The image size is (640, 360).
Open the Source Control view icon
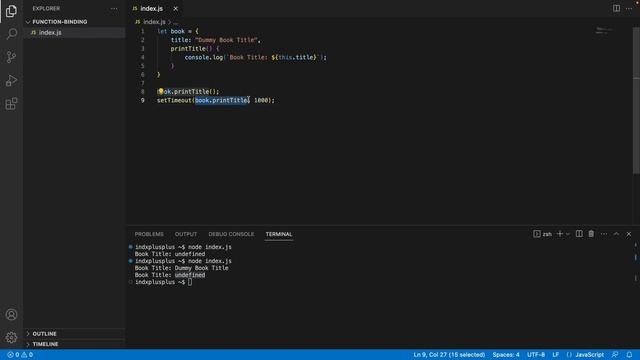[11, 57]
